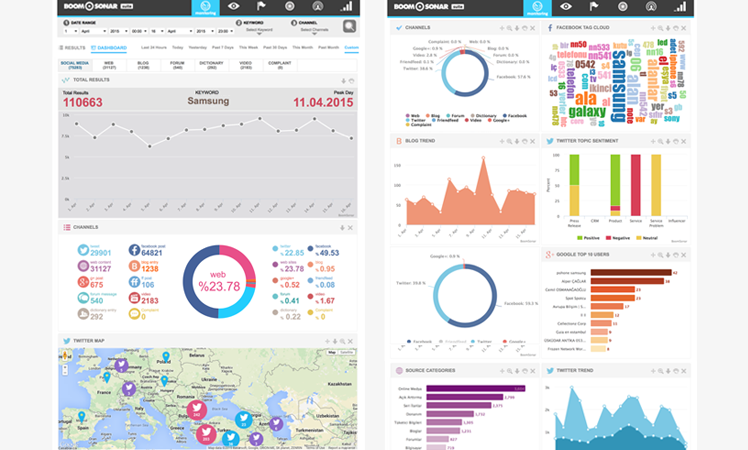Click the web content channel icon (31127)
This screenshot has height=450, width=748.
click(83, 266)
